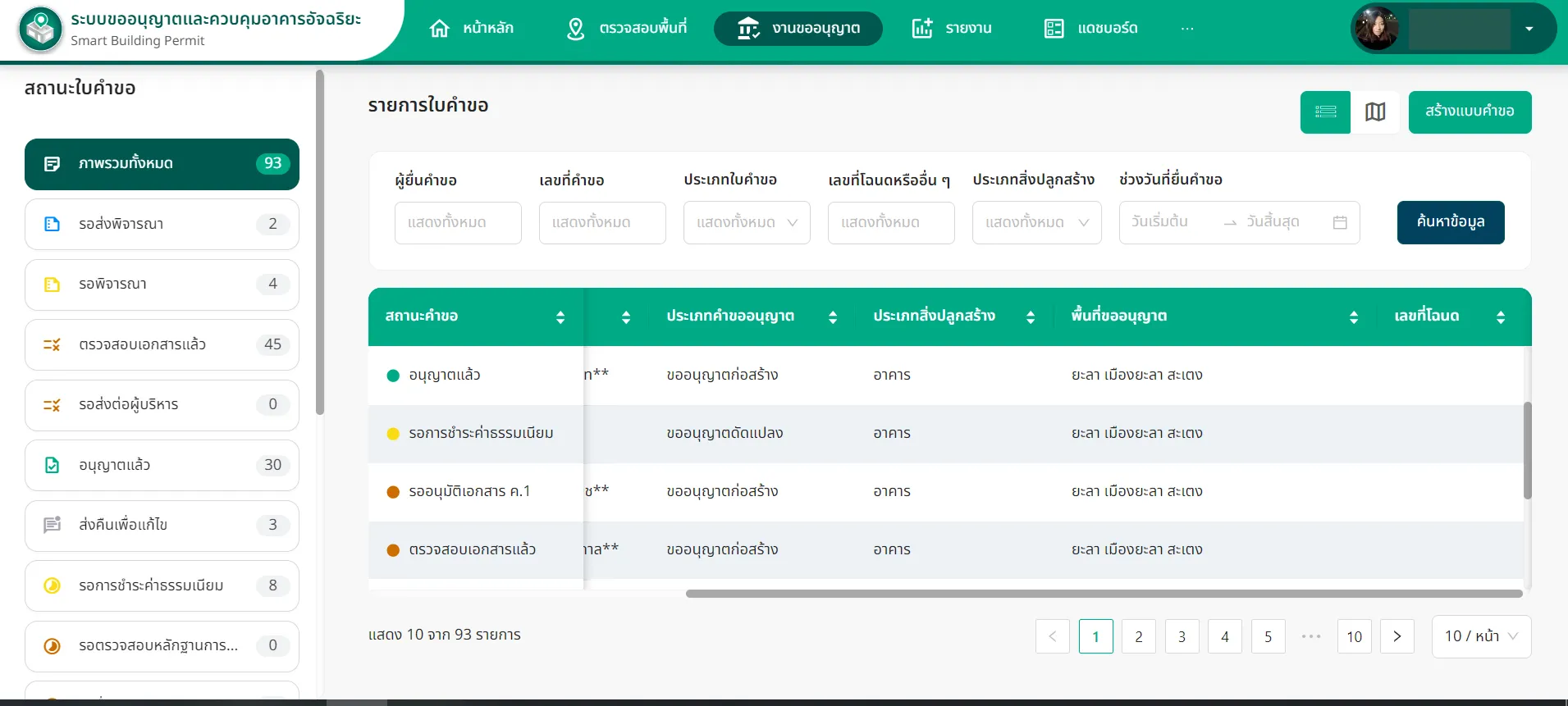Click สร้างแบบคำขอ button

coord(1470,112)
